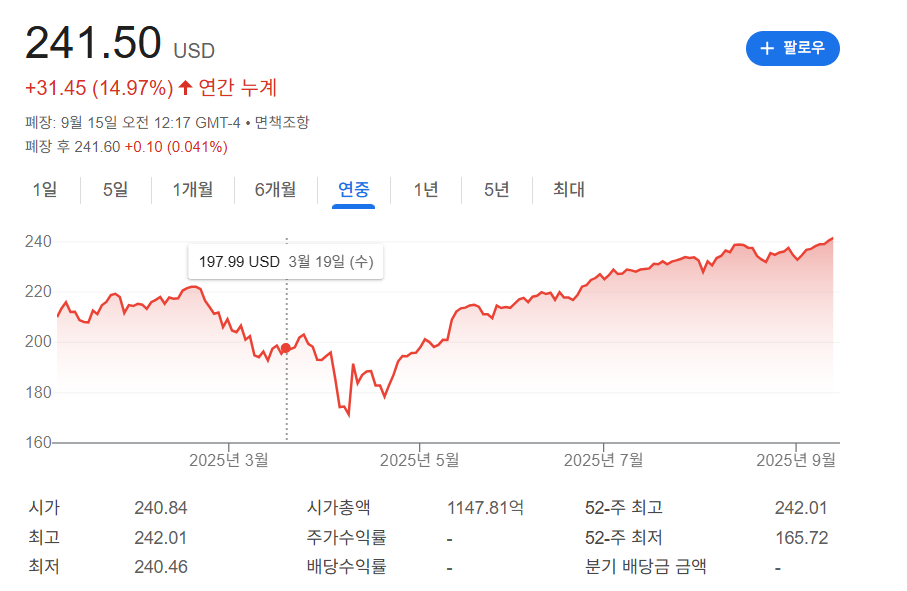
Task: Click the red upward arrow next to 연간 누계
Action: [183, 88]
